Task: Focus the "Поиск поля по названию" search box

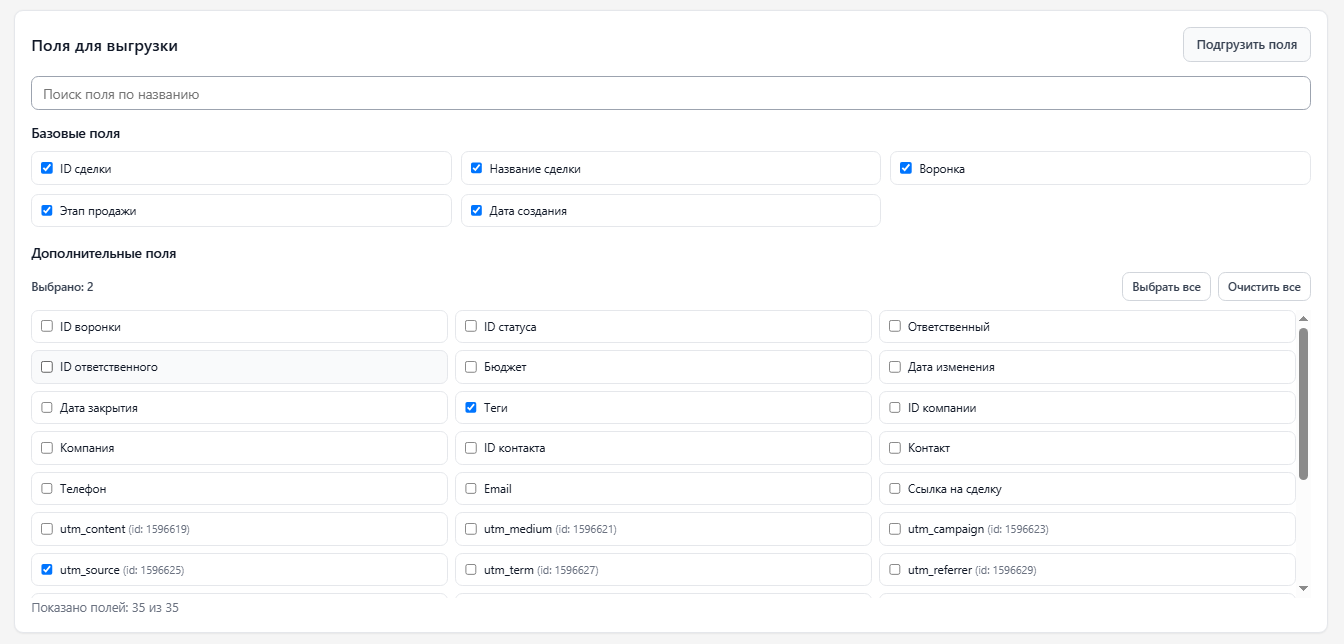Action: pos(671,94)
